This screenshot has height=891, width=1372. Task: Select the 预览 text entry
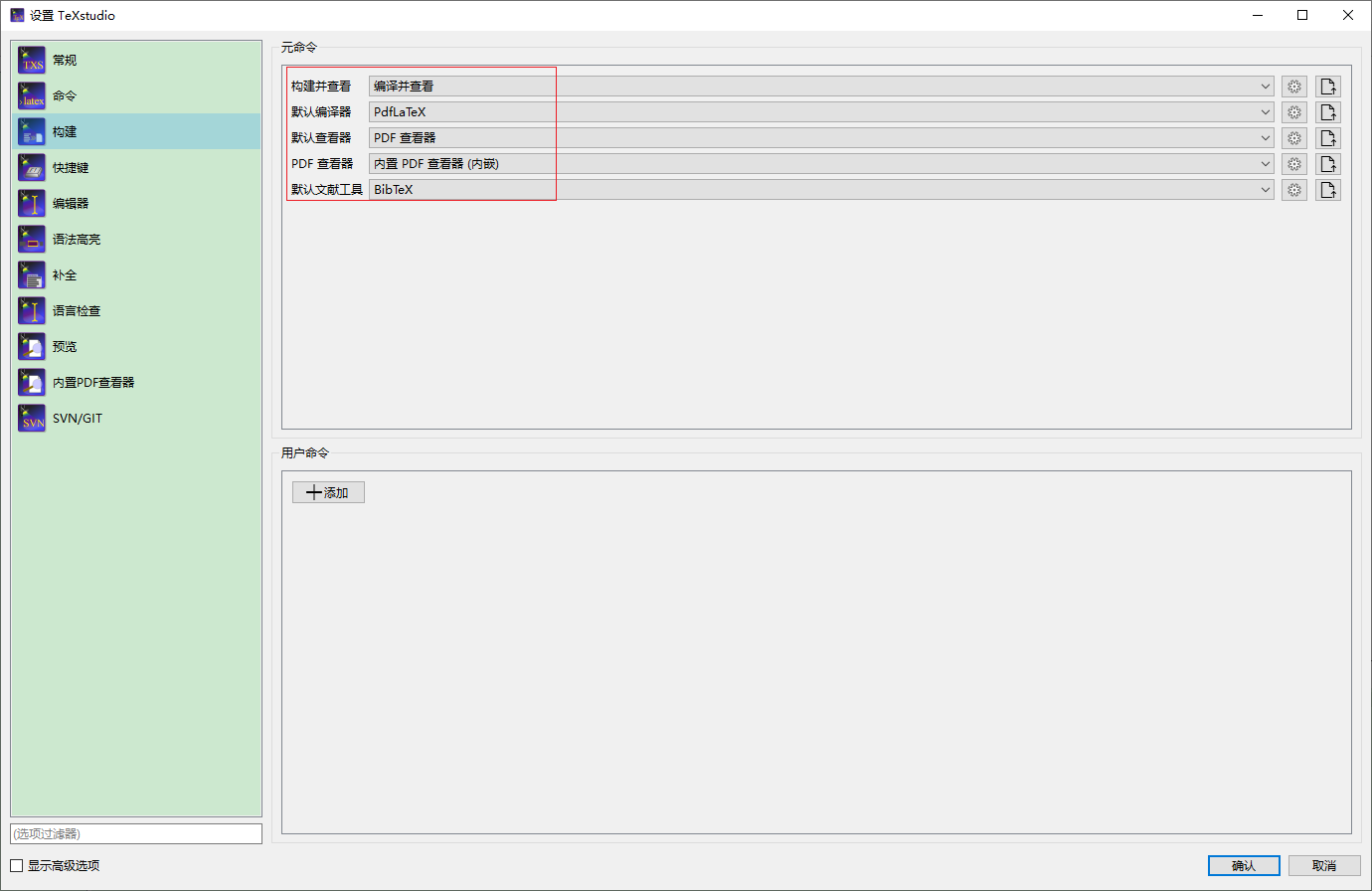tap(65, 347)
